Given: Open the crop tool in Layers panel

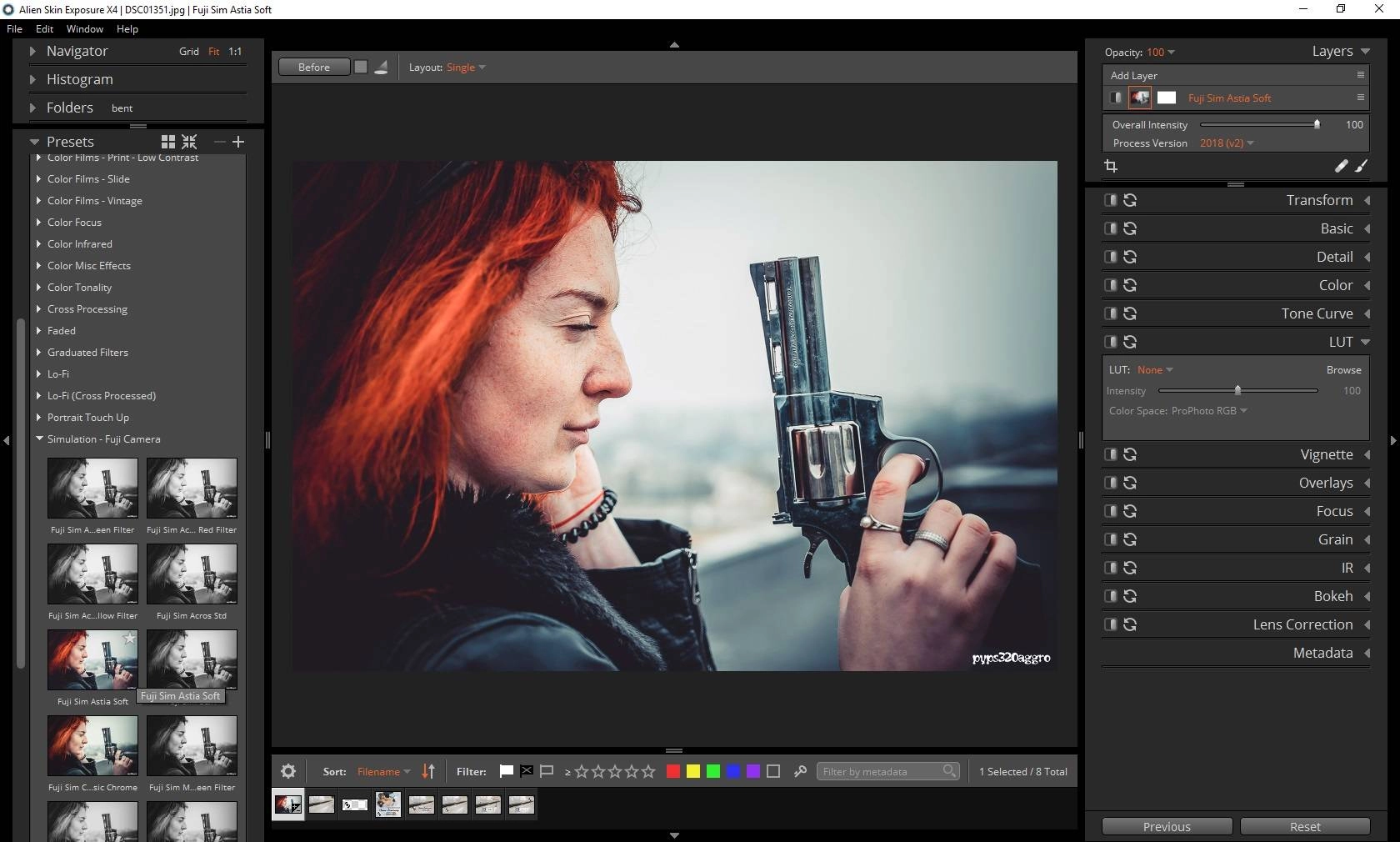Looking at the screenshot, I should [1111, 166].
